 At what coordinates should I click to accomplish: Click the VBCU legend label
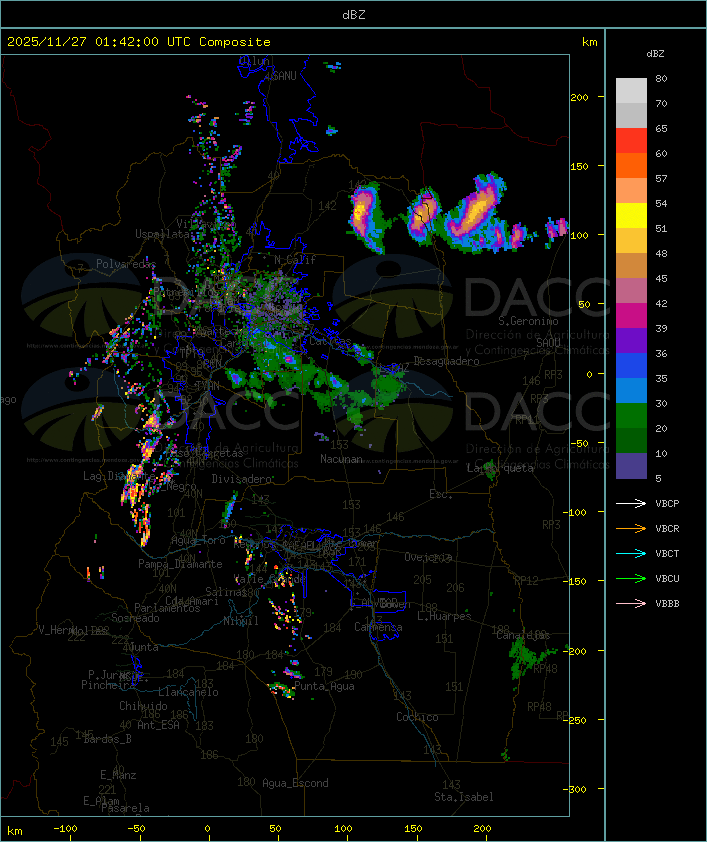click(x=667, y=578)
